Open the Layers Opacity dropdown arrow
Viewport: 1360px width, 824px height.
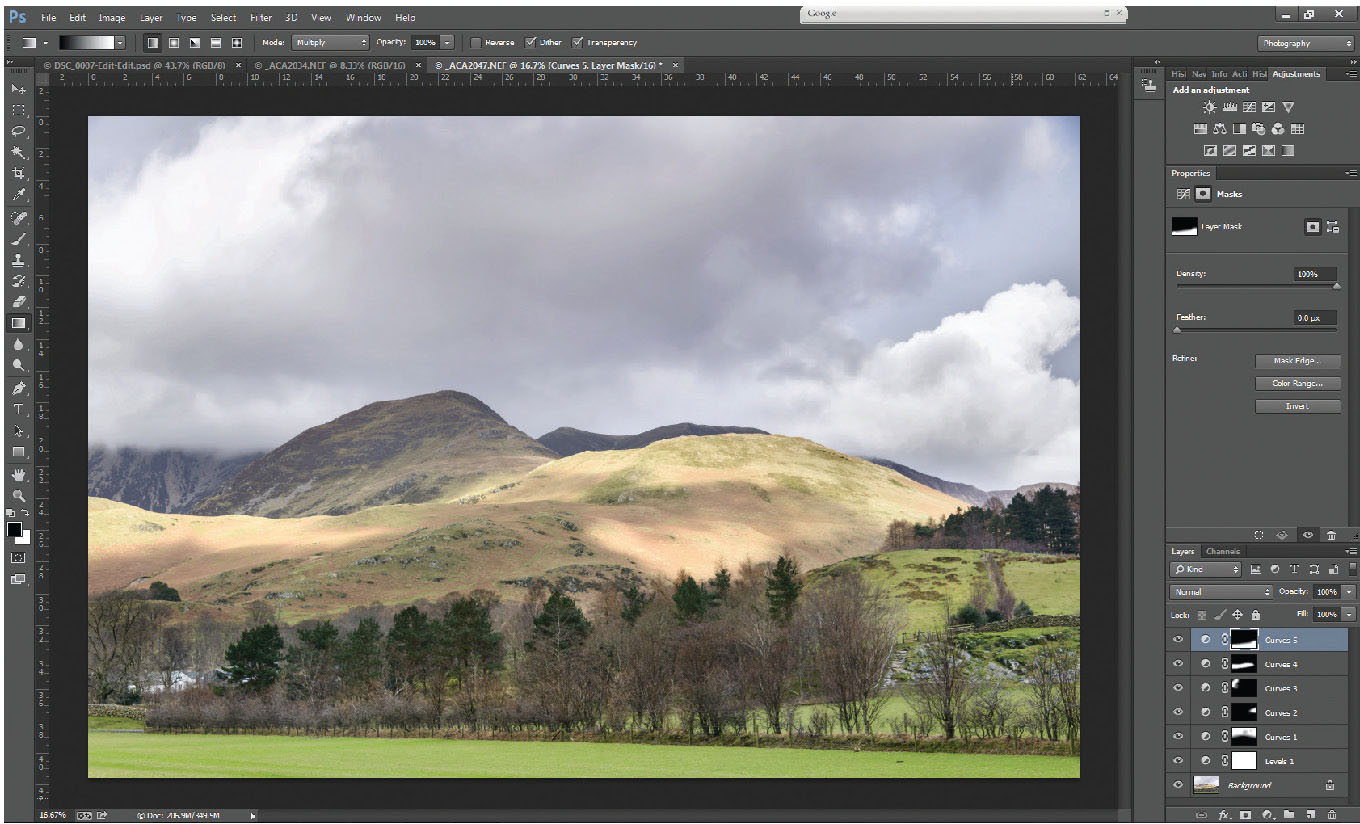coord(1350,592)
